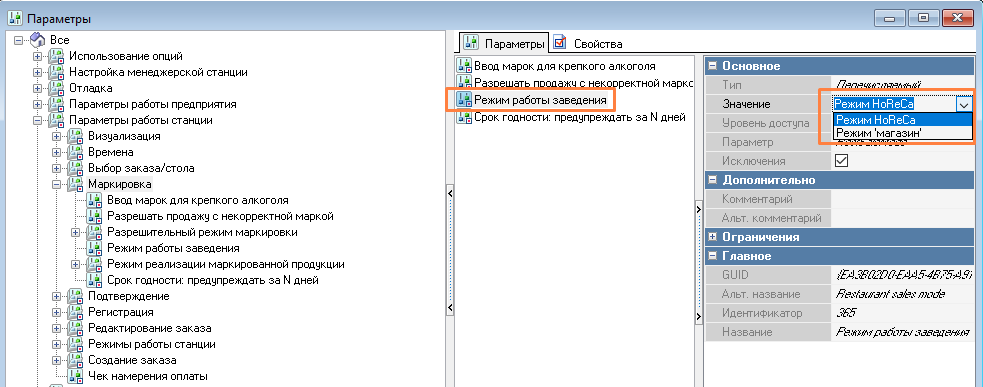This screenshot has height=387, width=983.
Task: Click icon beside 'Отладка'
Action: [57, 88]
